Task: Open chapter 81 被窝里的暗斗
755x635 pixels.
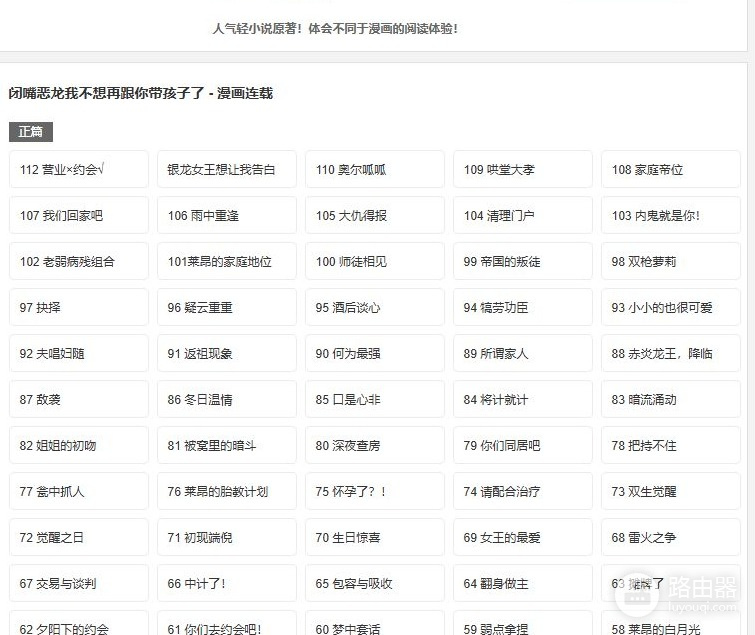Action: (x=227, y=445)
